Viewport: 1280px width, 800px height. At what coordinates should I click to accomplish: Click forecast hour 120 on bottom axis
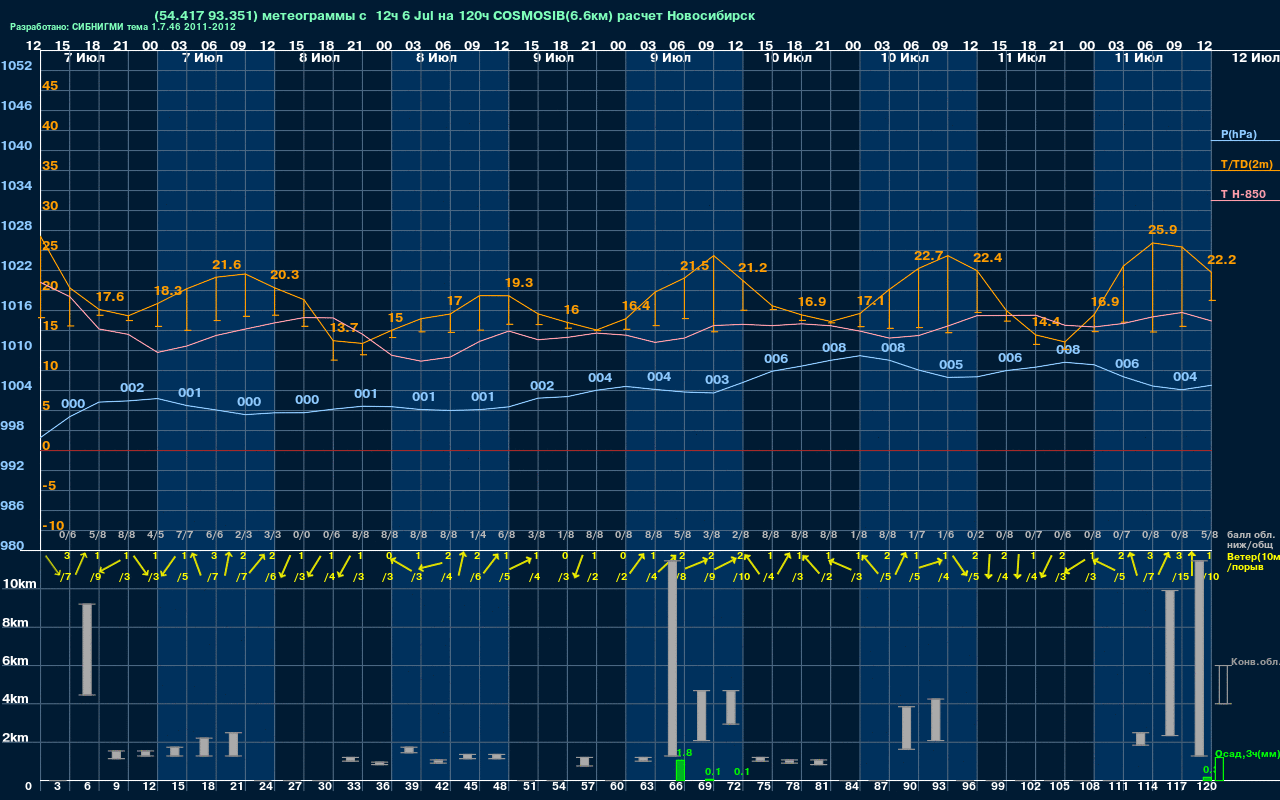pos(1208,787)
